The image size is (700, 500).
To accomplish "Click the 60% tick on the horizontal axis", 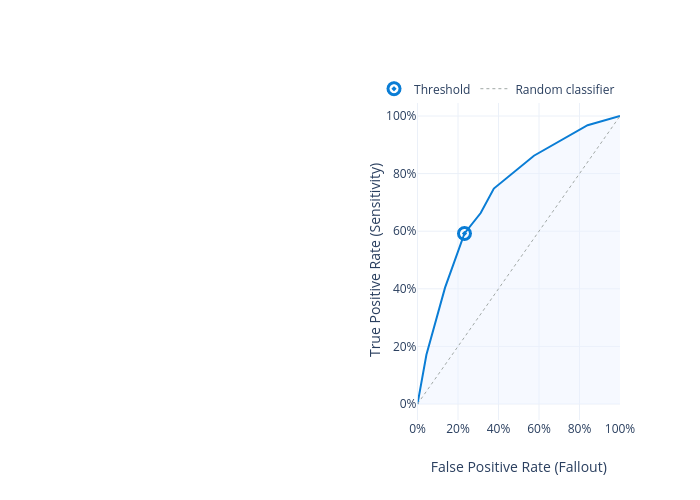I will tap(539, 429).
